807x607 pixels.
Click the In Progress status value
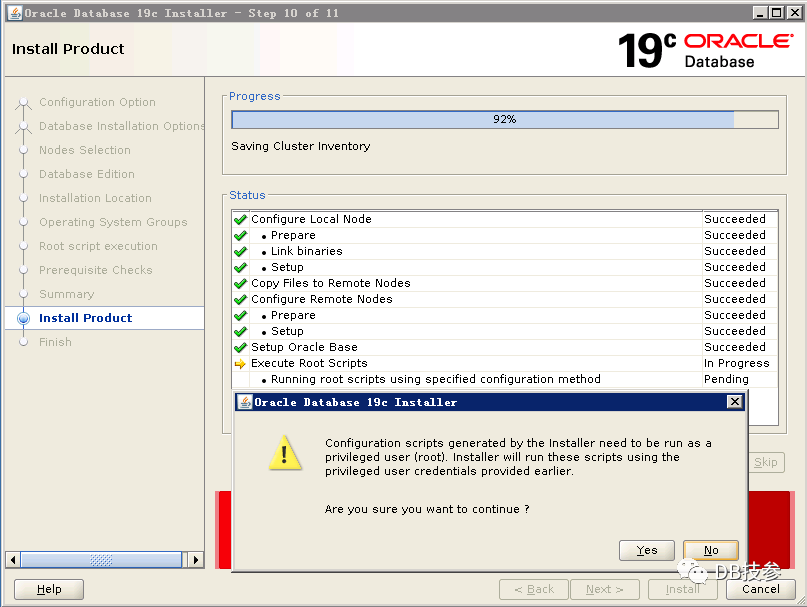click(736, 363)
